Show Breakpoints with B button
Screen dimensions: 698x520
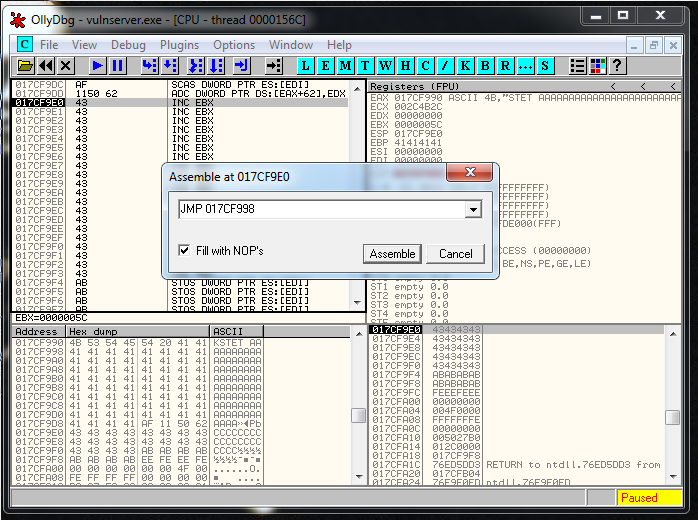[485, 66]
